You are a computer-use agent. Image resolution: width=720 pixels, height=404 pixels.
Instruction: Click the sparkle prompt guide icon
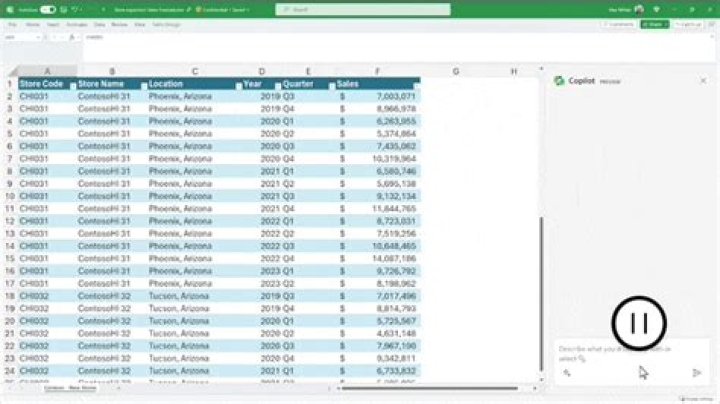pos(567,373)
